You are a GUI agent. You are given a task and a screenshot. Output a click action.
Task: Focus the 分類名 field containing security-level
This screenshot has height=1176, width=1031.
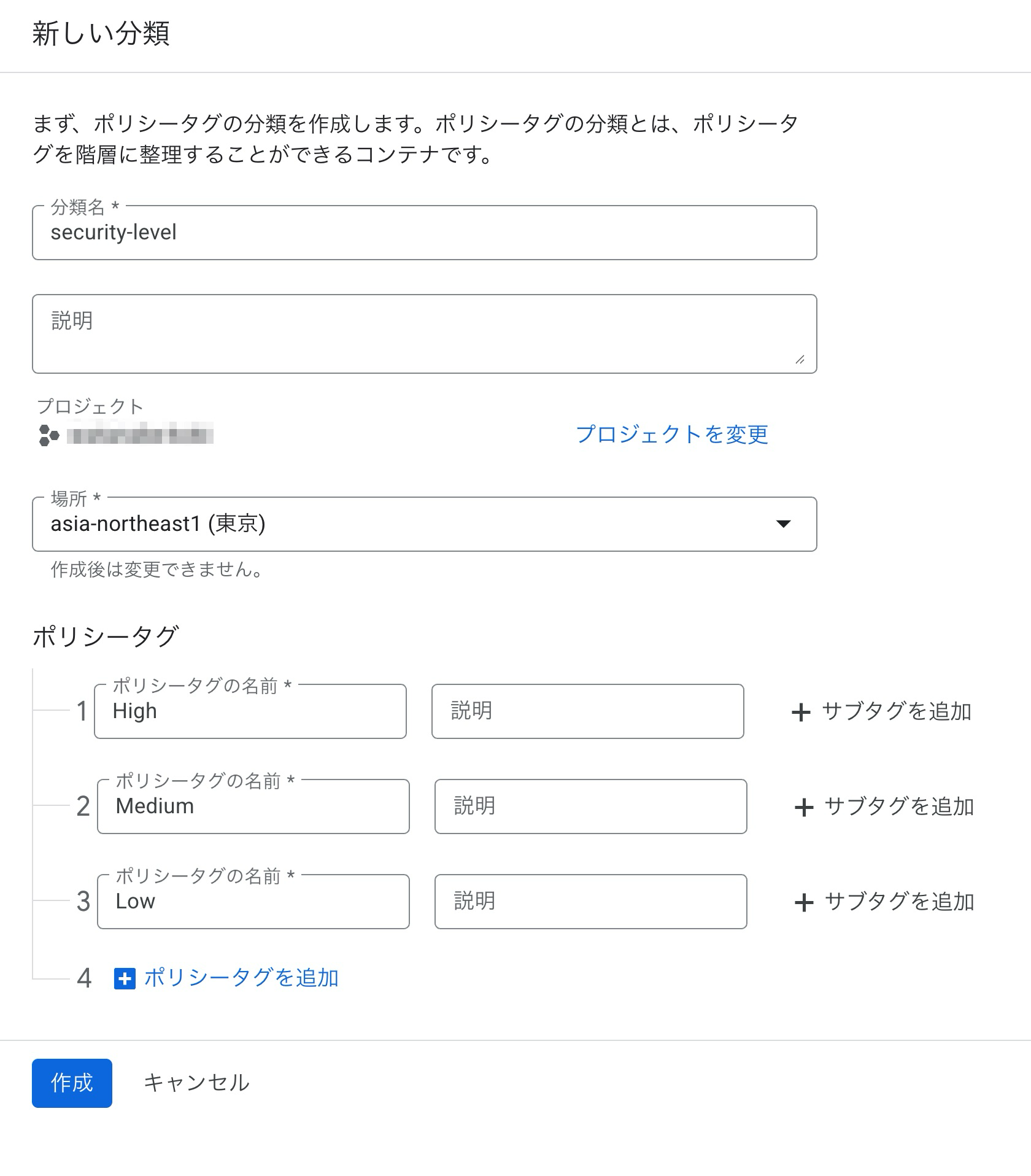424,233
